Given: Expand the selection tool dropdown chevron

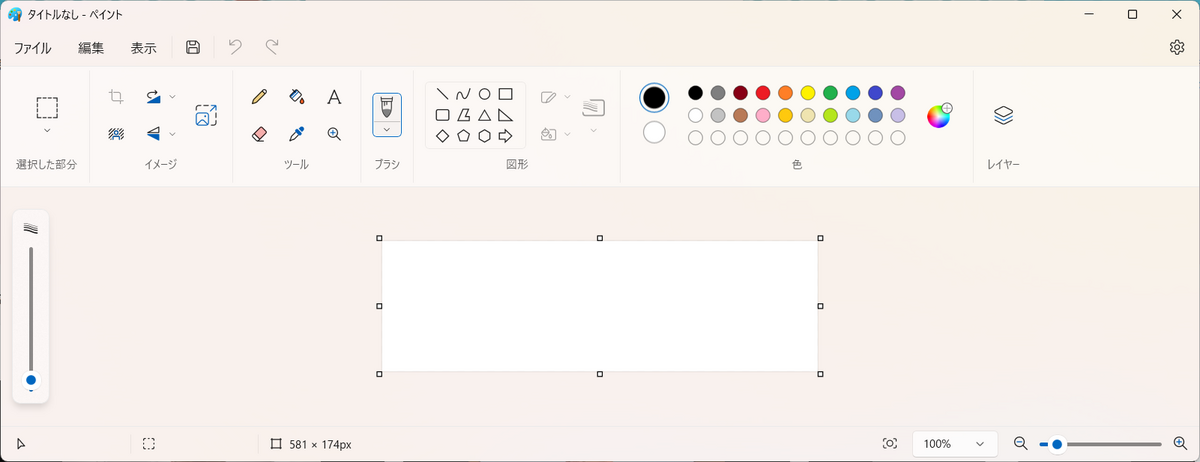Looking at the screenshot, I should pos(47,131).
